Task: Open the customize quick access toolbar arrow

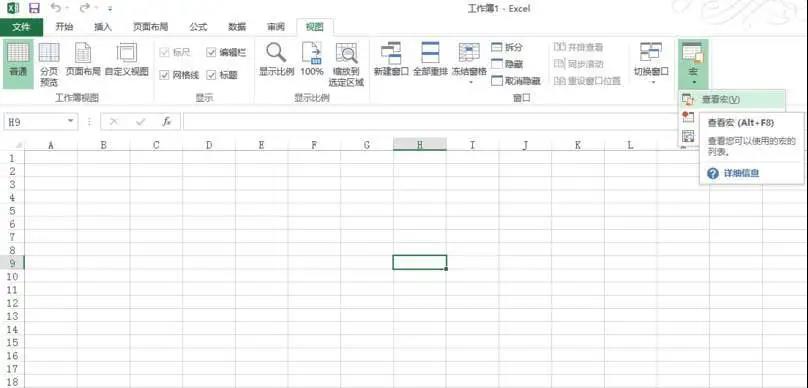Action: click(110, 9)
